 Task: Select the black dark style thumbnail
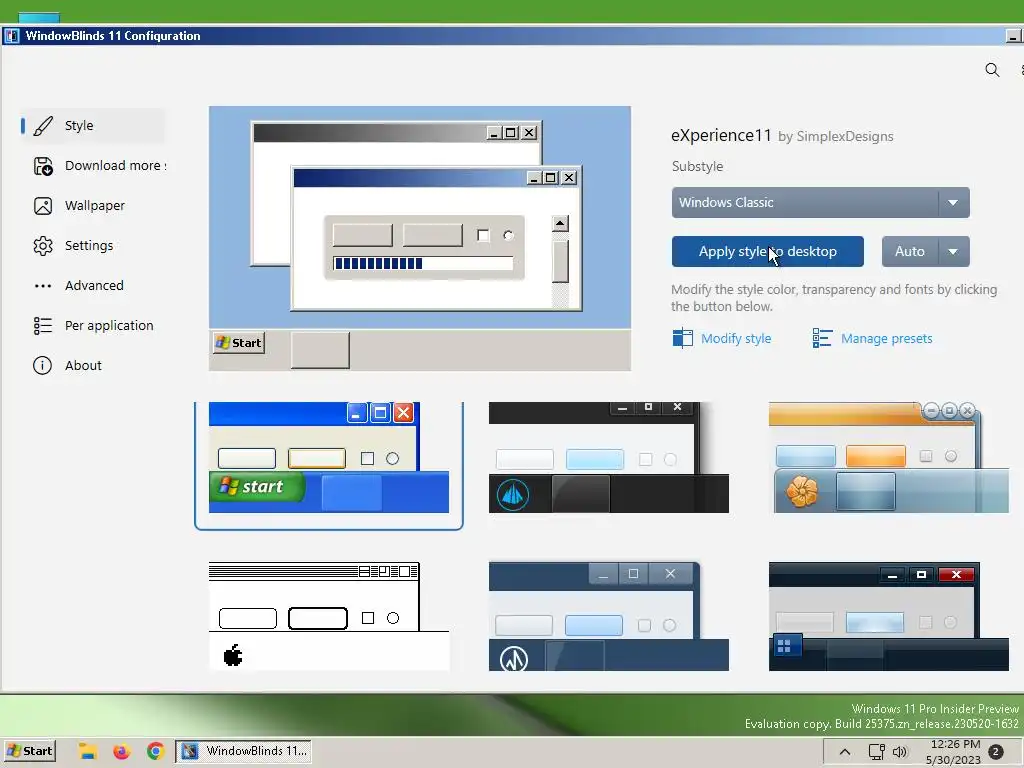[609, 458]
